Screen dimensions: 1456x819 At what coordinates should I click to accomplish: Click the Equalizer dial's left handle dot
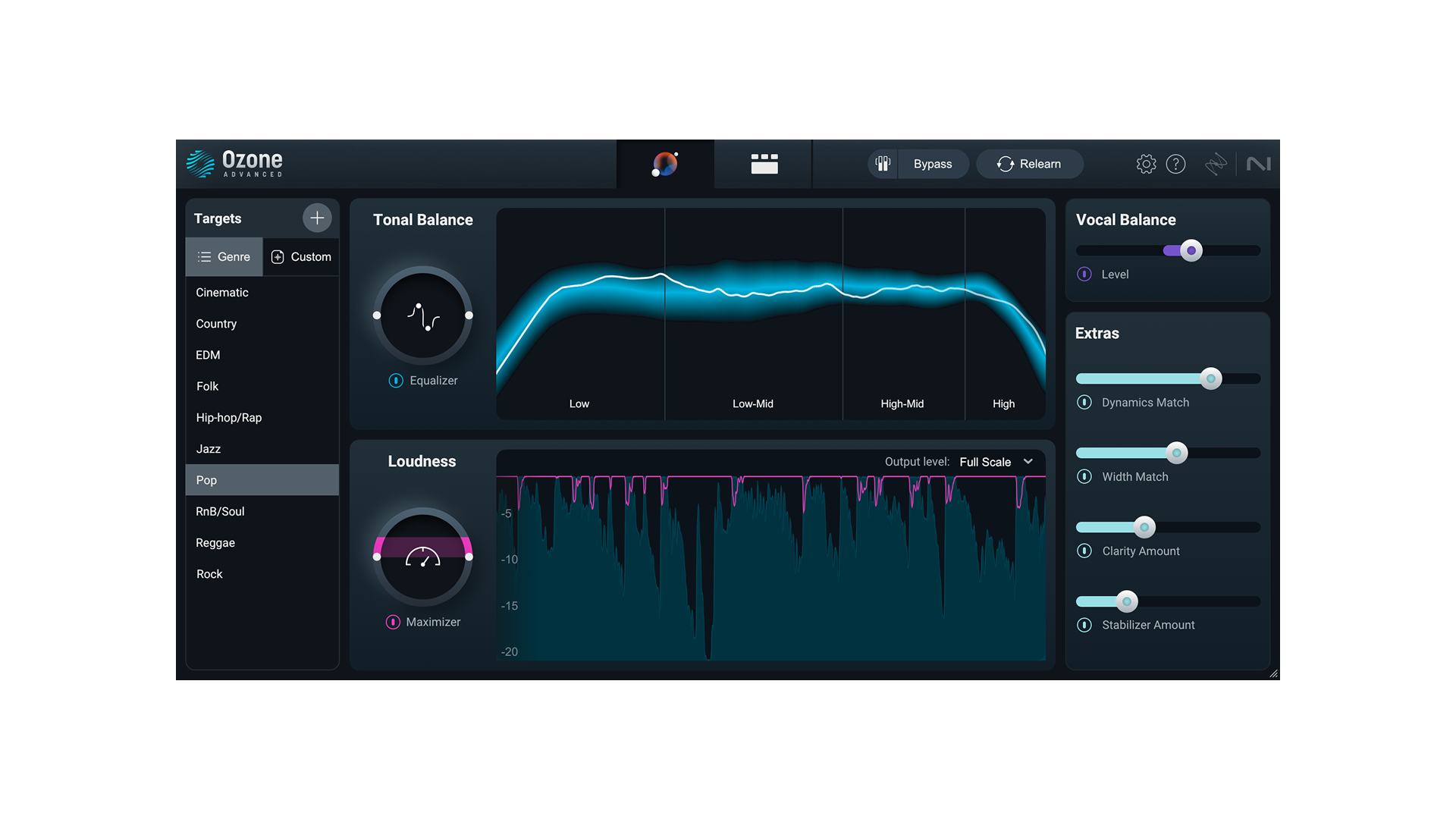pyautogui.click(x=377, y=315)
